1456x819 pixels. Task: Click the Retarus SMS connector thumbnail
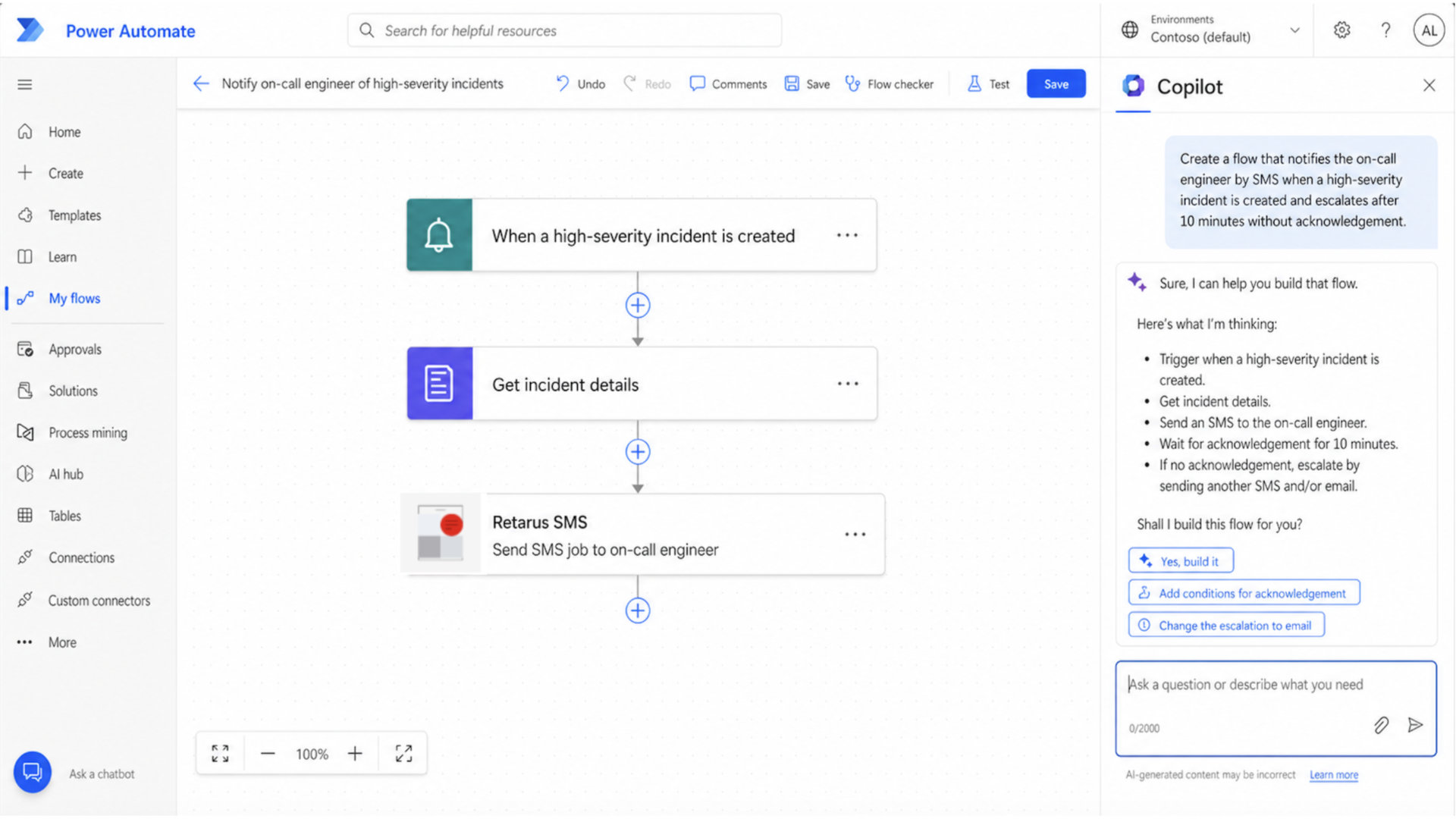tap(441, 533)
